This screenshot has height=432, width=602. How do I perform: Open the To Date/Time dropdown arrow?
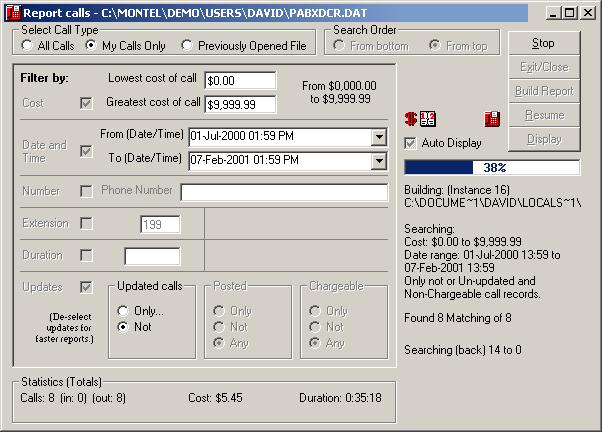point(379,161)
